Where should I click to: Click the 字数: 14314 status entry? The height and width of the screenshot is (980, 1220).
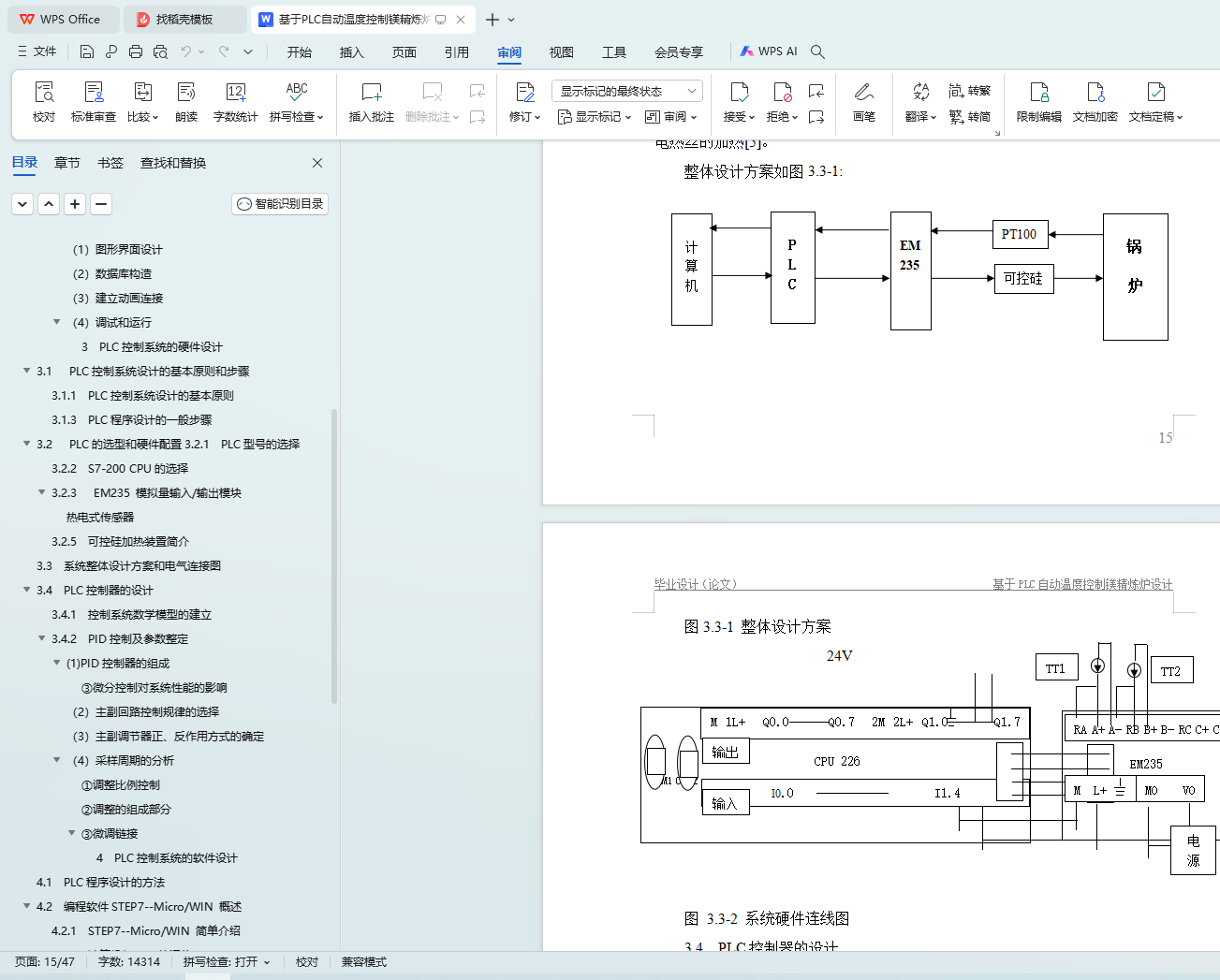coord(129,962)
